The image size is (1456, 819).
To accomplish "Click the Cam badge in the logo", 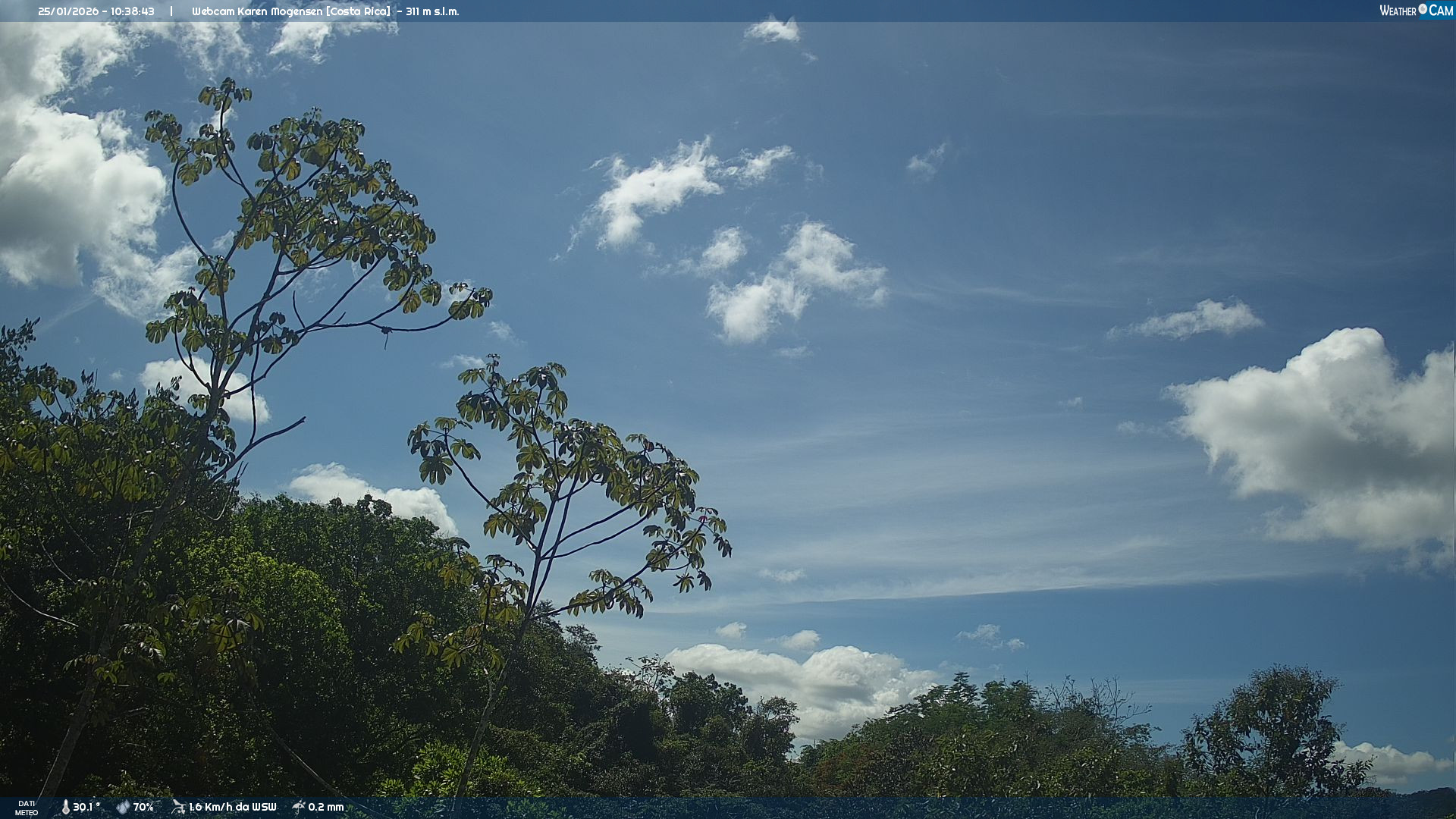I will tap(1441, 11).
